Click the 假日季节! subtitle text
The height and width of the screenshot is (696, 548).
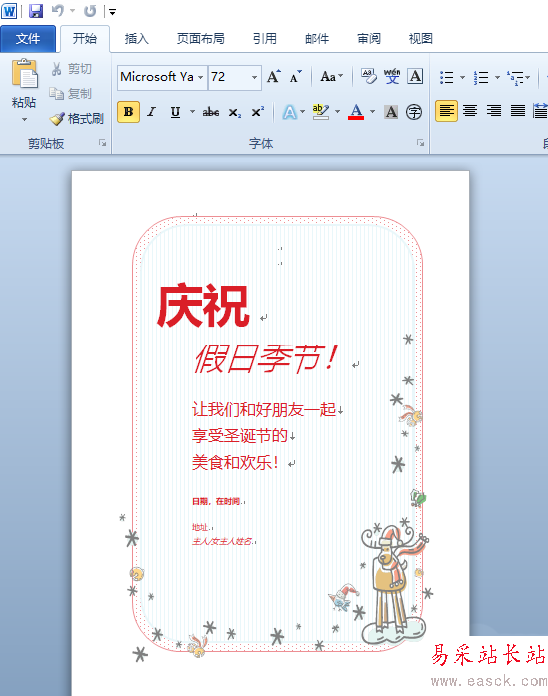coord(266,359)
